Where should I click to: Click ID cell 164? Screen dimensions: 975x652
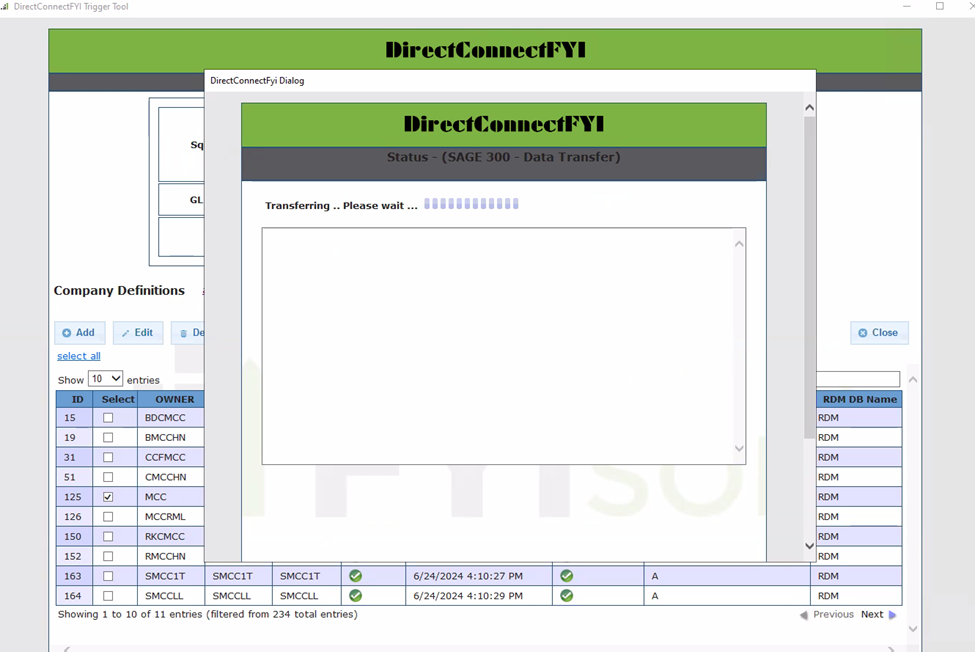[x=75, y=595]
